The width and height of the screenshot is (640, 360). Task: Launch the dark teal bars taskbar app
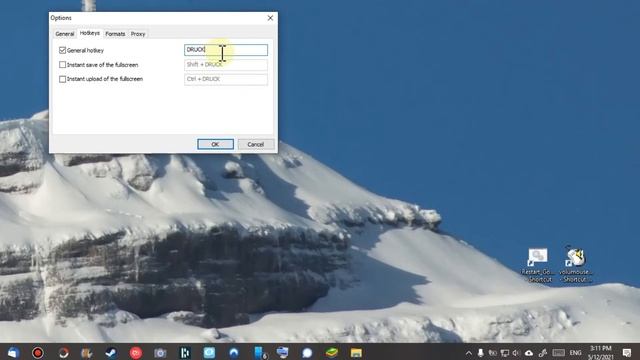[x=185, y=353]
